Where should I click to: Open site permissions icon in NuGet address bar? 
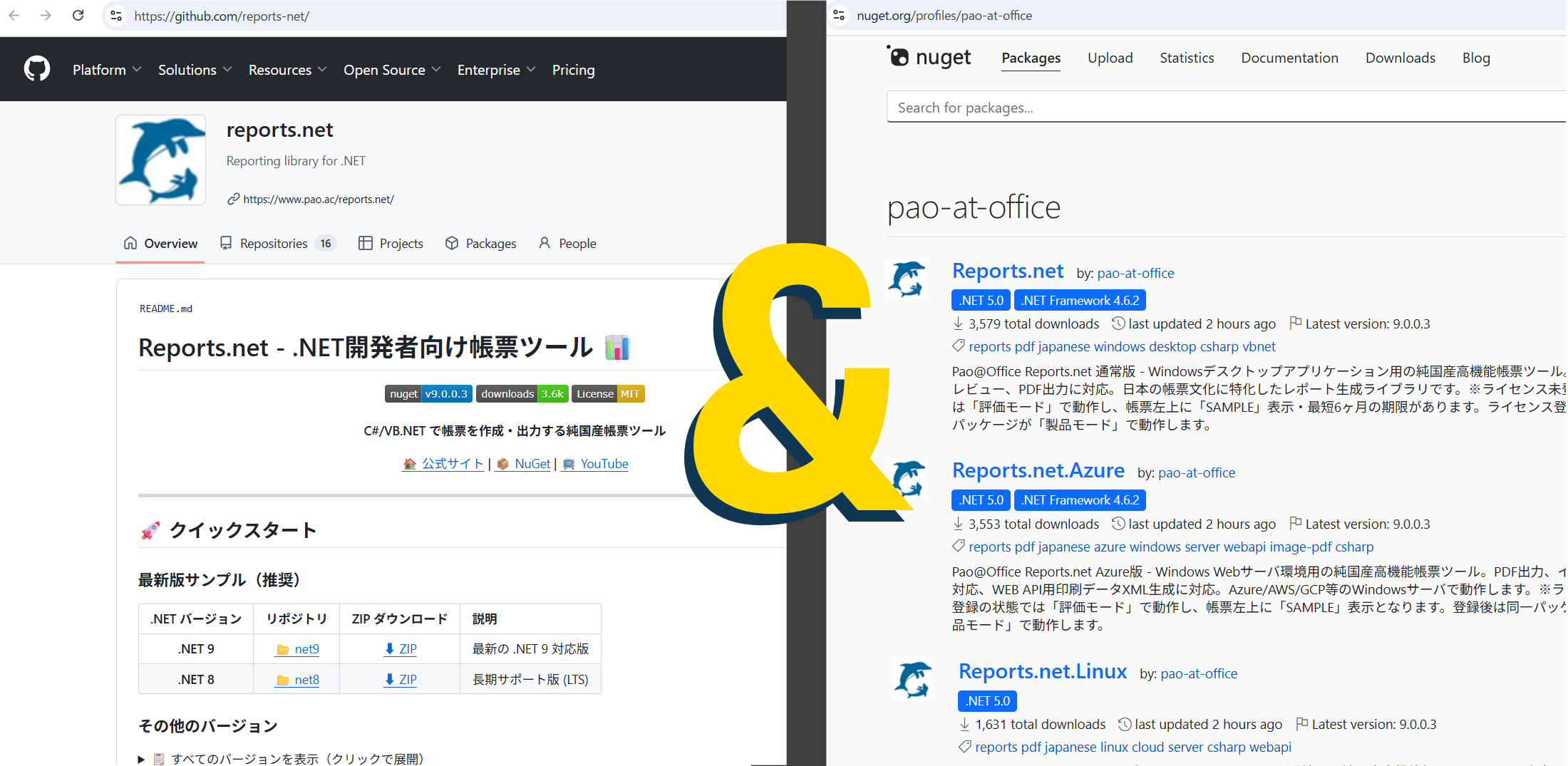[x=840, y=14]
